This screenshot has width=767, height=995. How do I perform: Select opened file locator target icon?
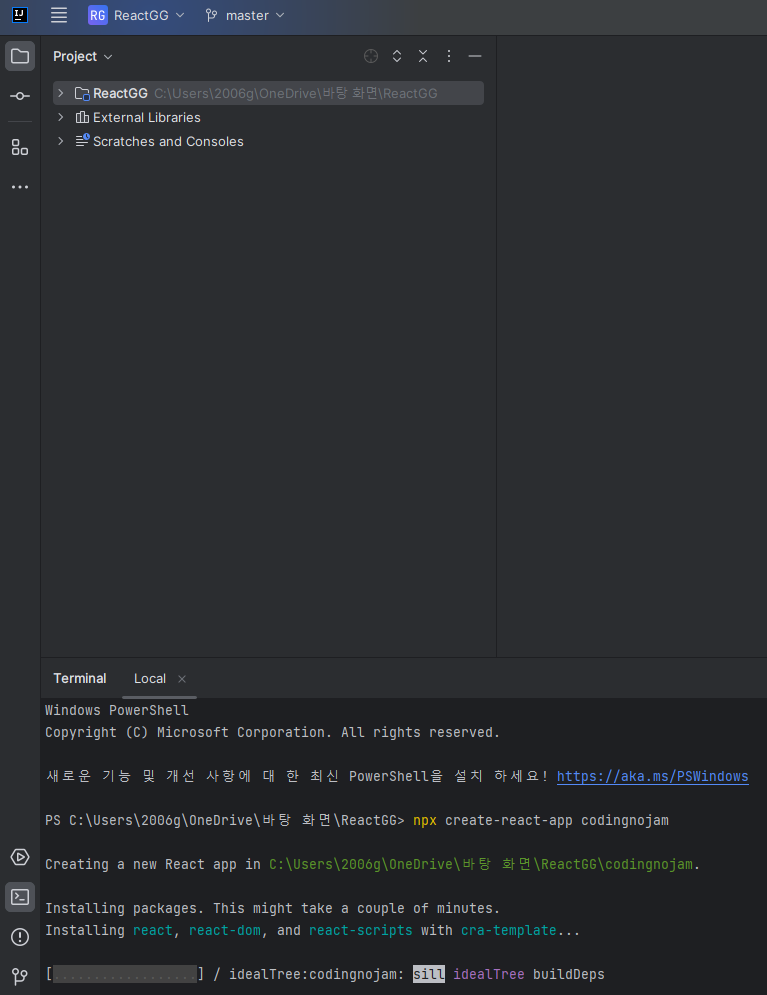coord(371,56)
